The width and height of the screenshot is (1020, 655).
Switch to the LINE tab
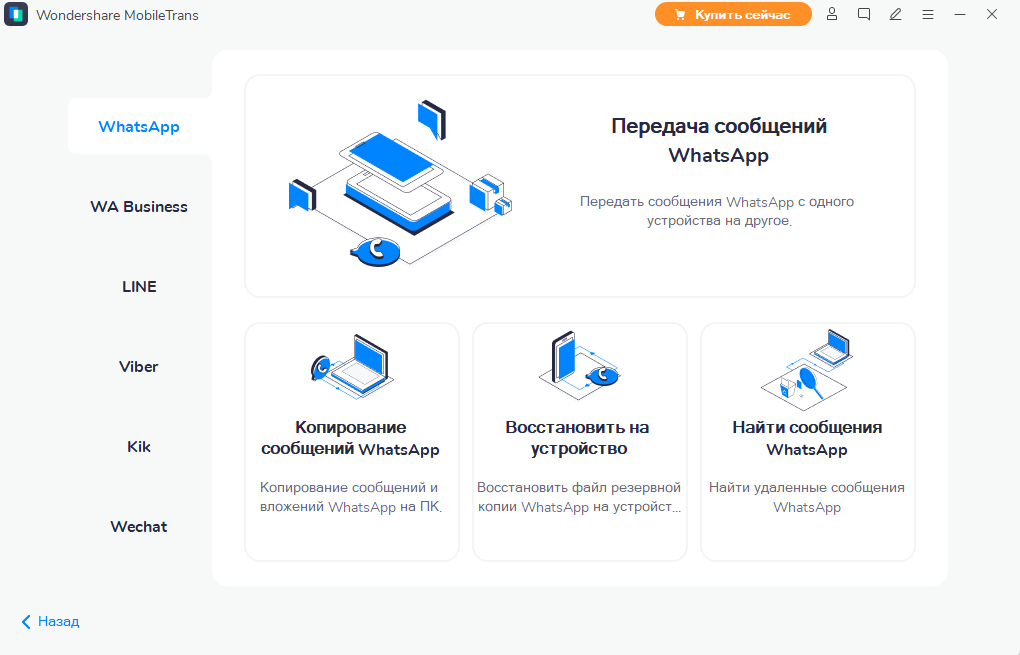tap(139, 286)
